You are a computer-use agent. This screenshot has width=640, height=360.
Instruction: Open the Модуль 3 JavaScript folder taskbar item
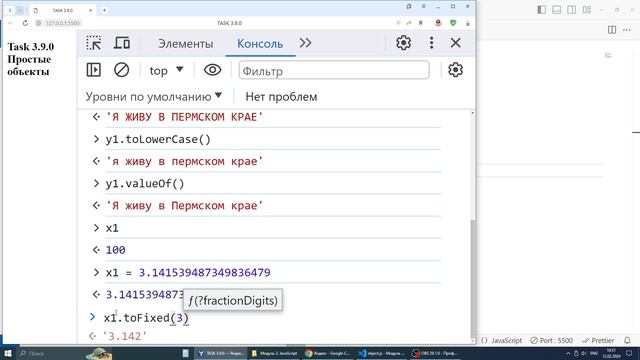(x=275, y=353)
